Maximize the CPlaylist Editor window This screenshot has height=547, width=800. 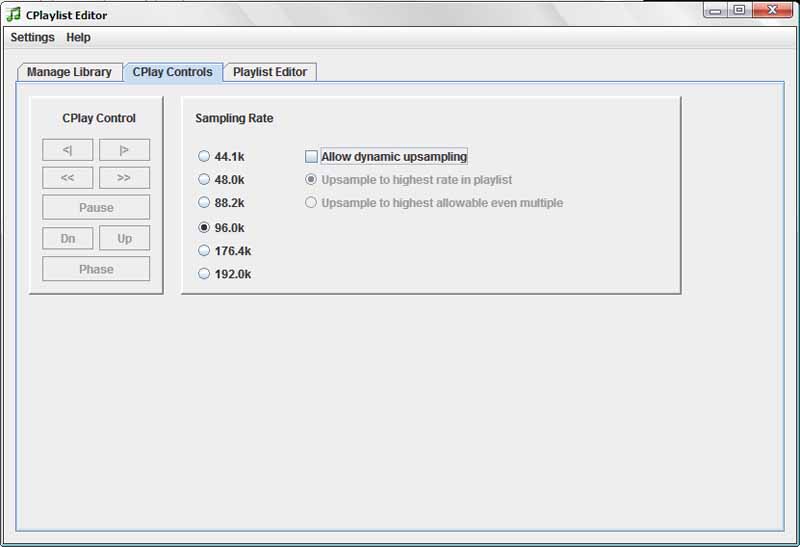click(739, 10)
